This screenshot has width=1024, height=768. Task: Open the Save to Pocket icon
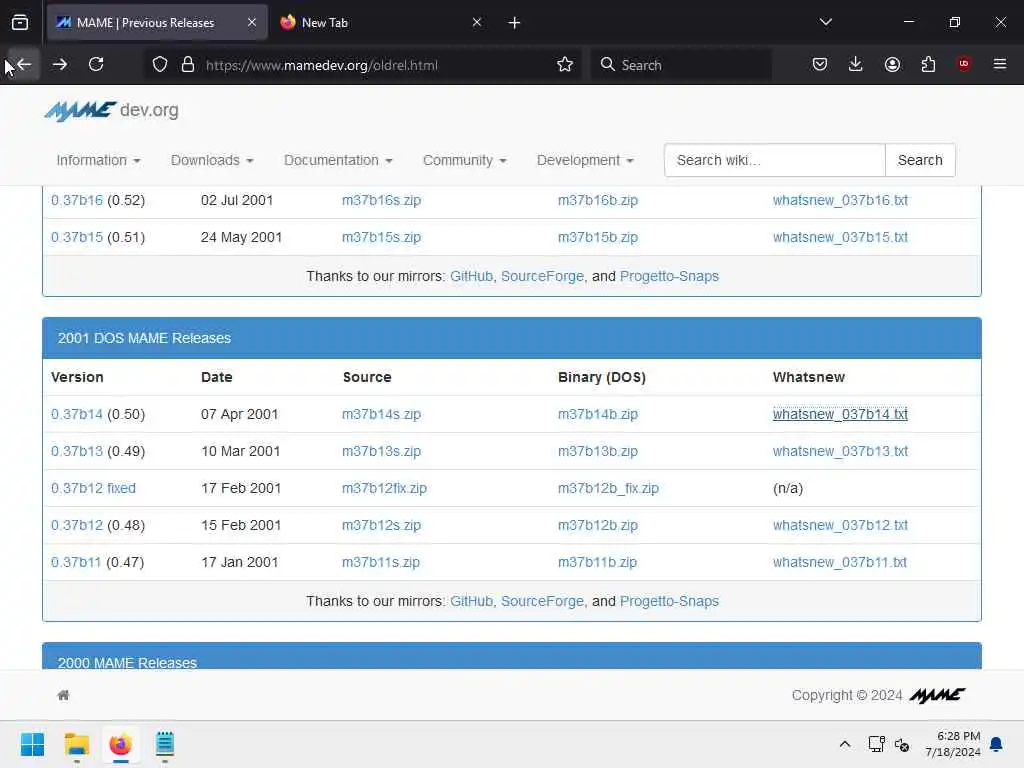[820, 65]
